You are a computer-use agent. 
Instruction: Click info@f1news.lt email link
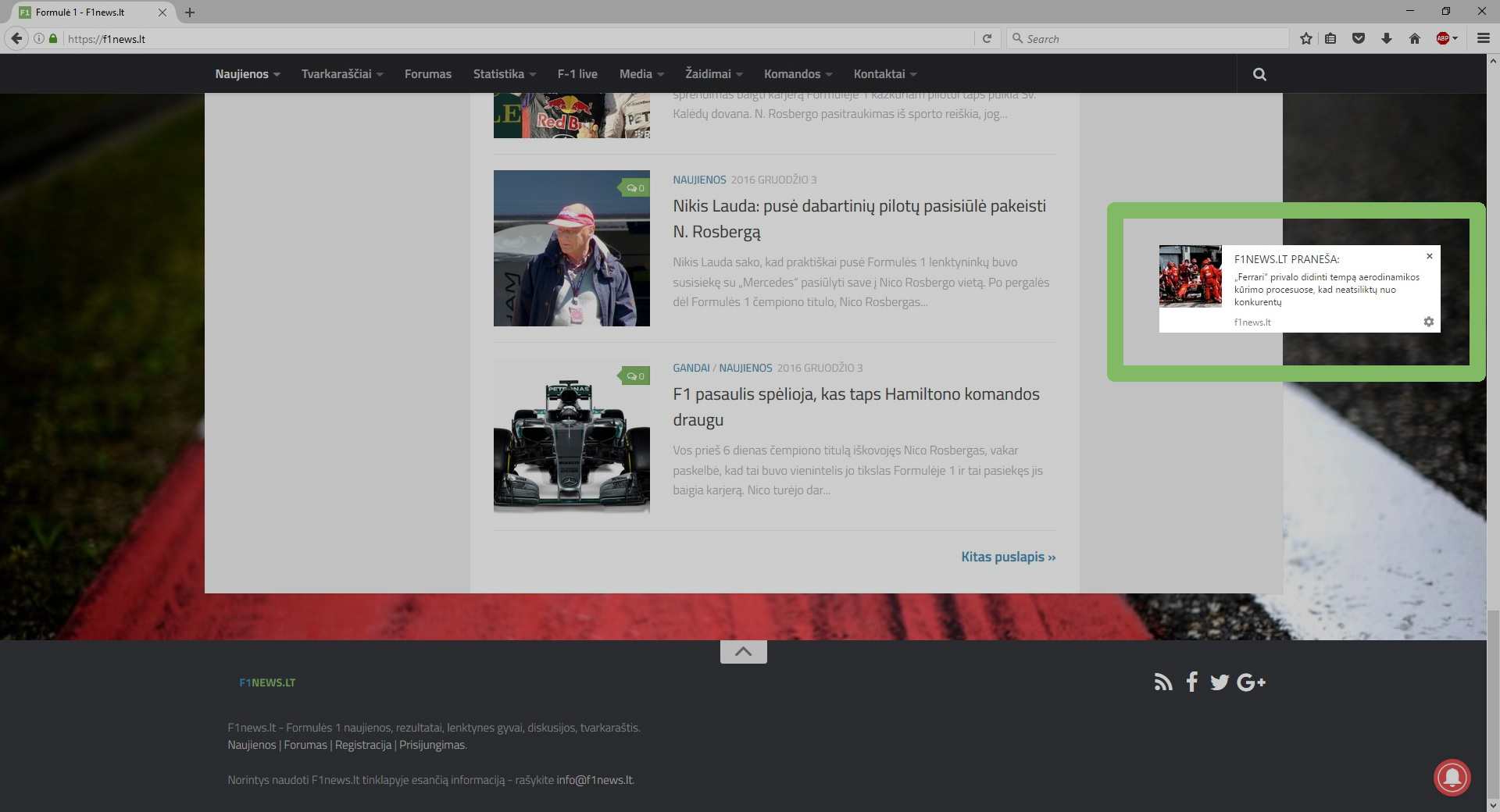pyautogui.click(x=595, y=780)
